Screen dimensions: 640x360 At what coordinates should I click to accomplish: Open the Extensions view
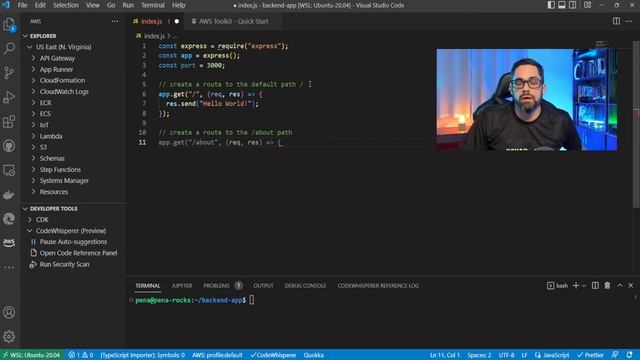[x=9, y=122]
